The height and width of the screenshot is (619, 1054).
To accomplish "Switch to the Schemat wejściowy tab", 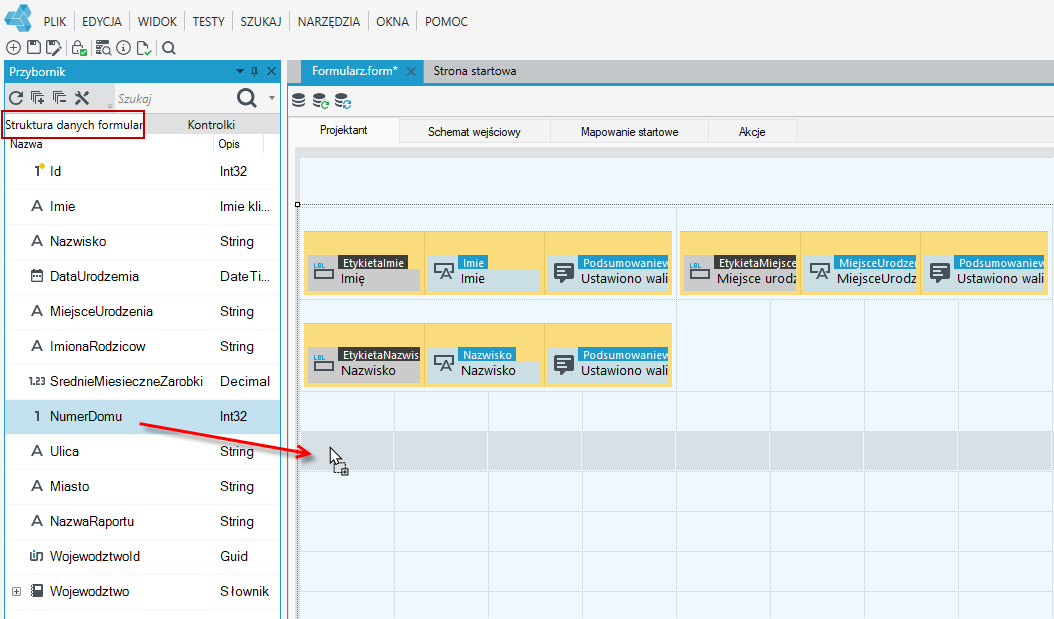I will [475, 132].
